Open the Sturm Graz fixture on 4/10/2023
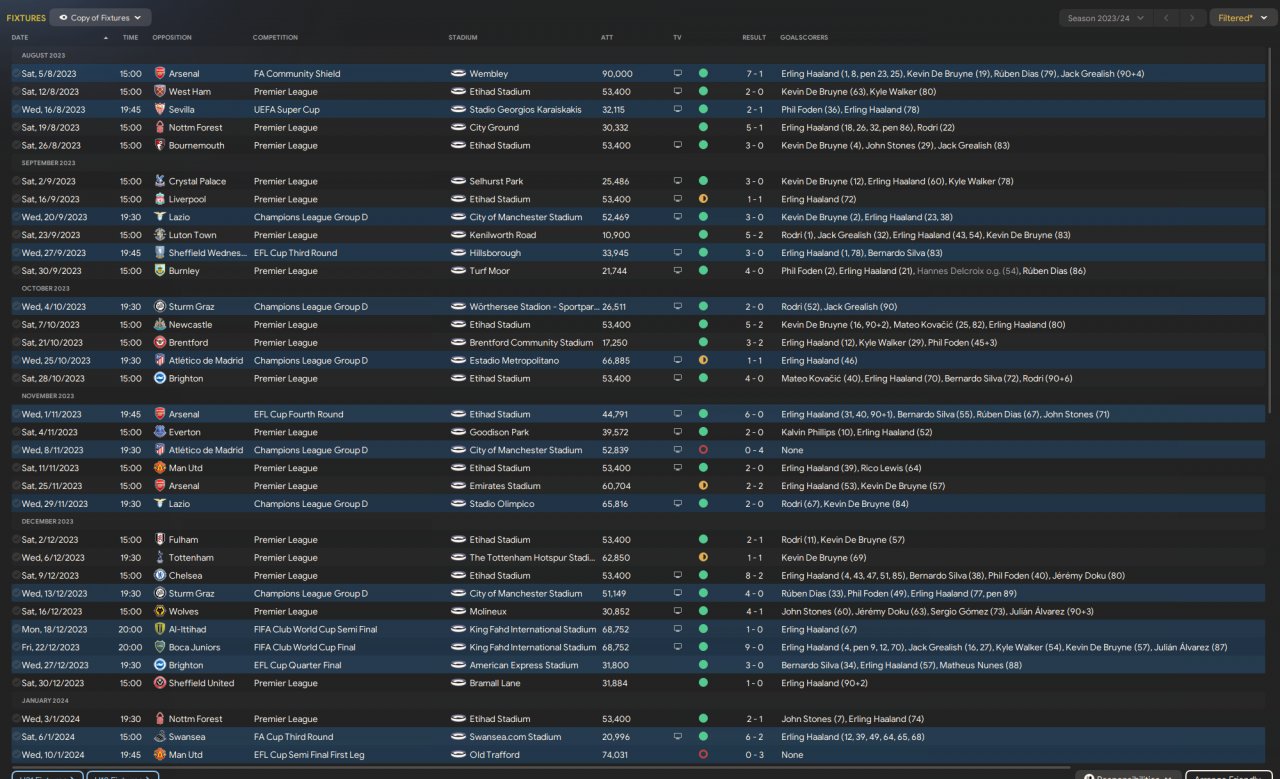 [x=640, y=307]
